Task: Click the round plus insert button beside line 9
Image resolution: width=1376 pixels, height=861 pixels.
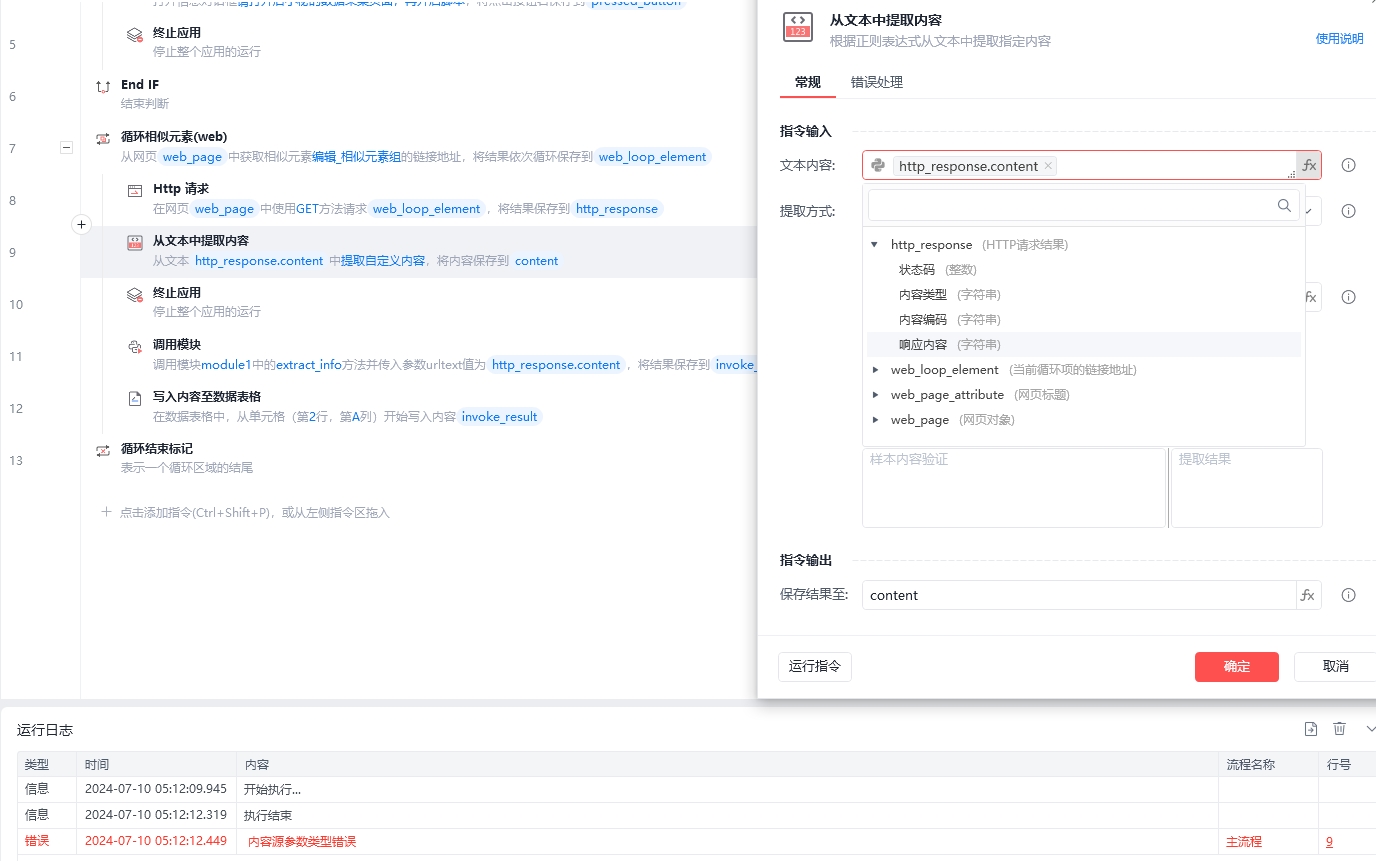Action: click(x=82, y=225)
